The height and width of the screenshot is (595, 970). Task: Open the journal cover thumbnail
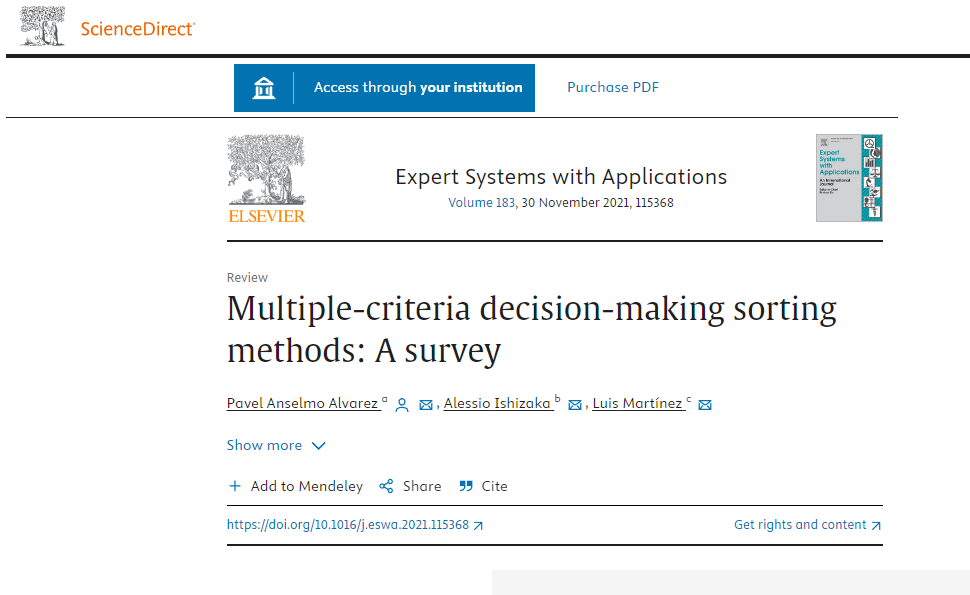(849, 178)
